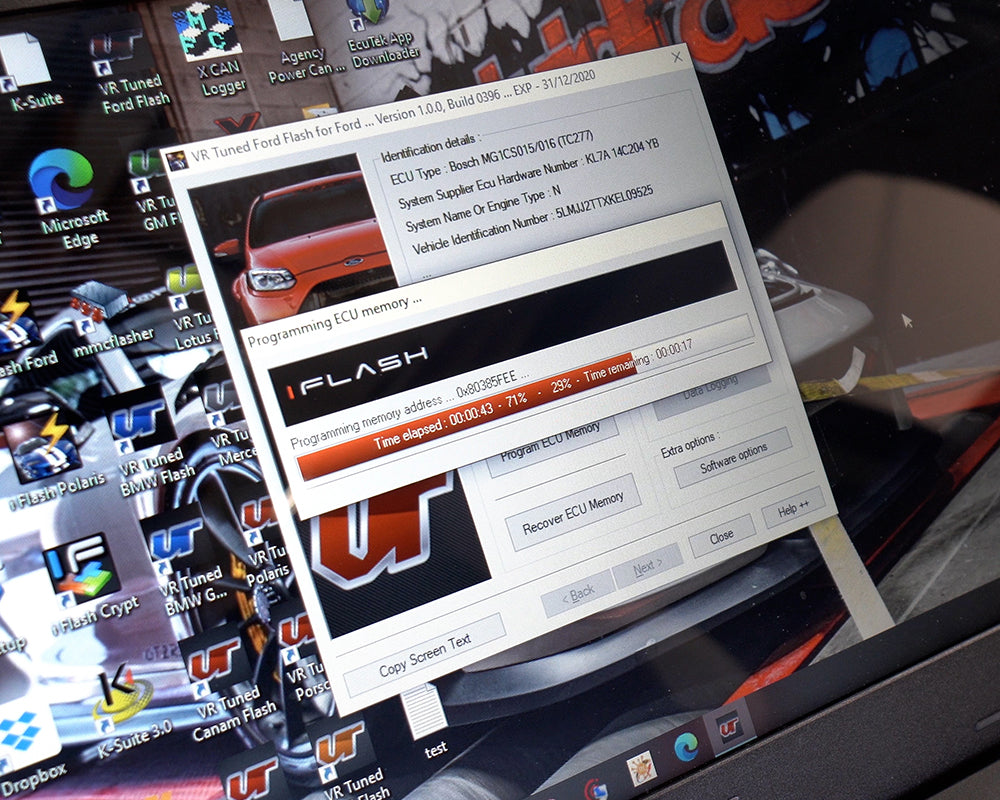Click the System Name Or Engine Type line
The width and height of the screenshot is (1000, 800).
[x=483, y=208]
